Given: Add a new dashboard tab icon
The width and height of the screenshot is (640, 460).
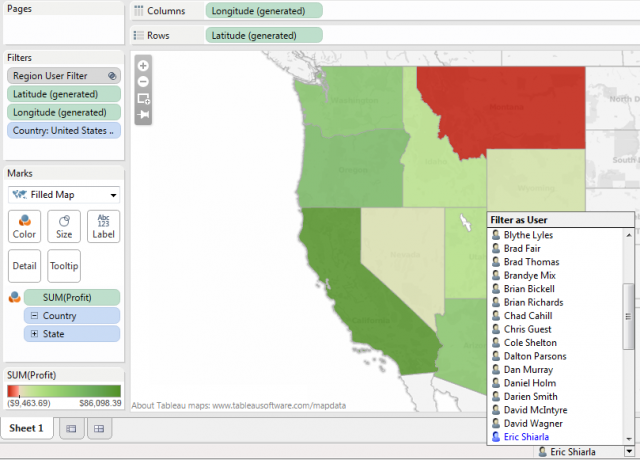Looking at the screenshot, I should coord(98,429).
